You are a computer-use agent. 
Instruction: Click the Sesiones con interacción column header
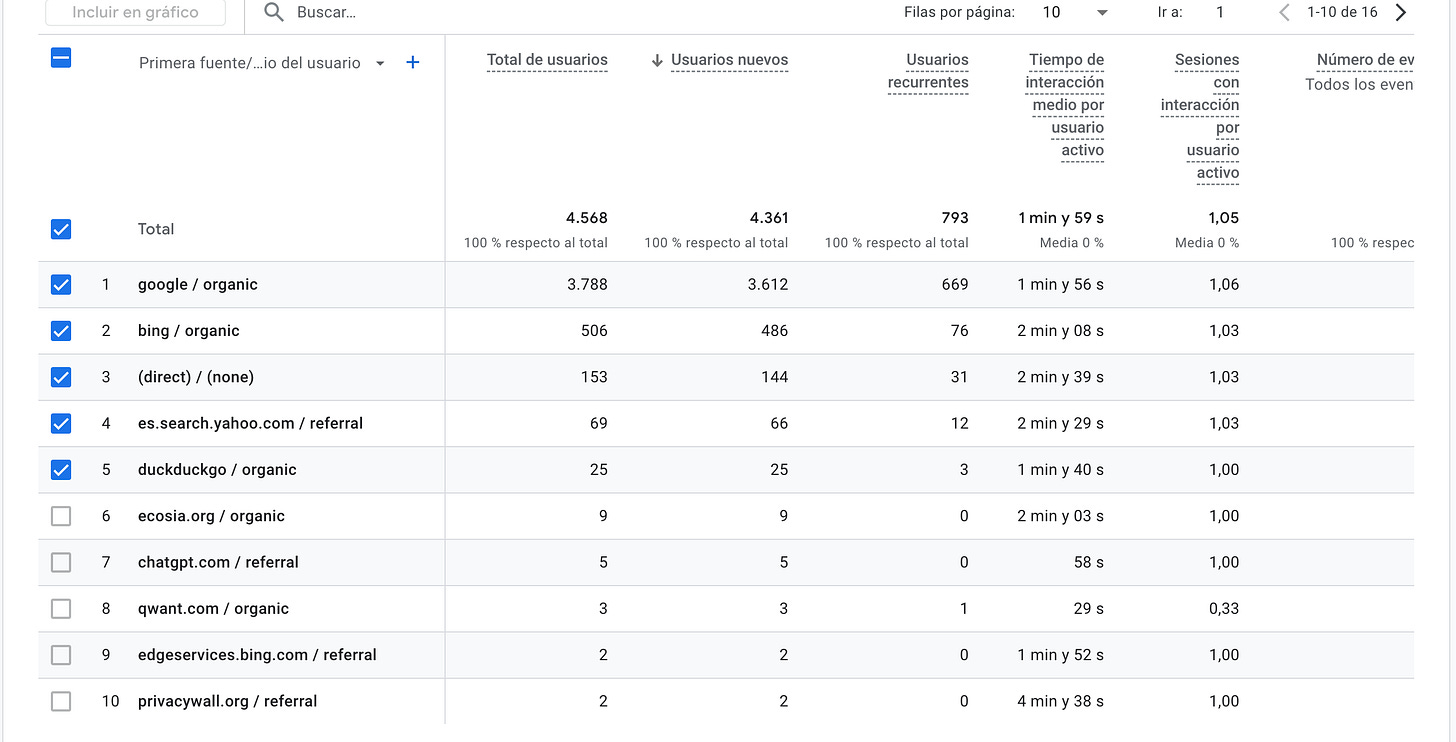click(1200, 116)
